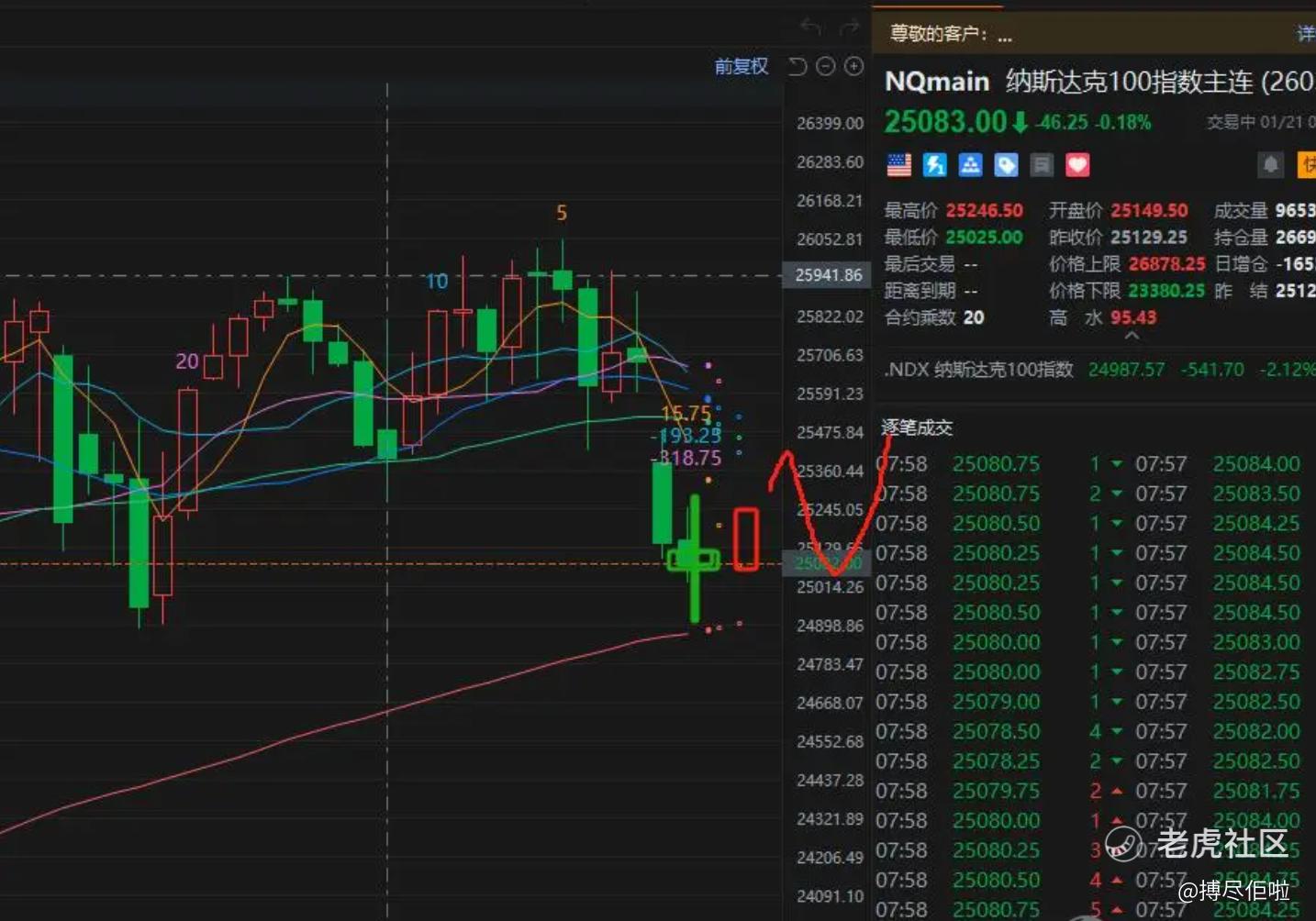Click the blue price tag icon
This screenshot has width=1316, height=921.
click(x=1006, y=165)
